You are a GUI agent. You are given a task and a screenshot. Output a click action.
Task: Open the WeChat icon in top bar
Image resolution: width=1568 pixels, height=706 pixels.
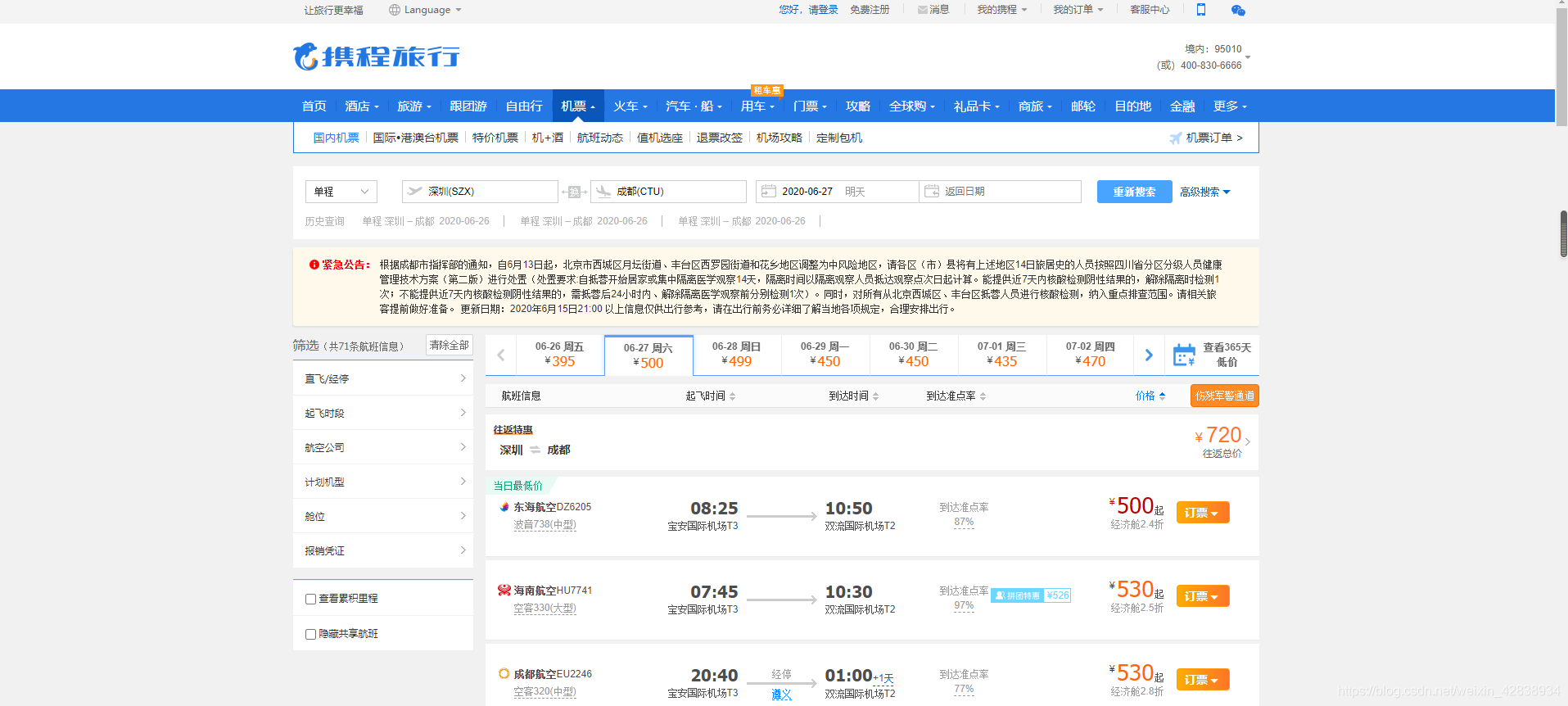click(x=1238, y=10)
